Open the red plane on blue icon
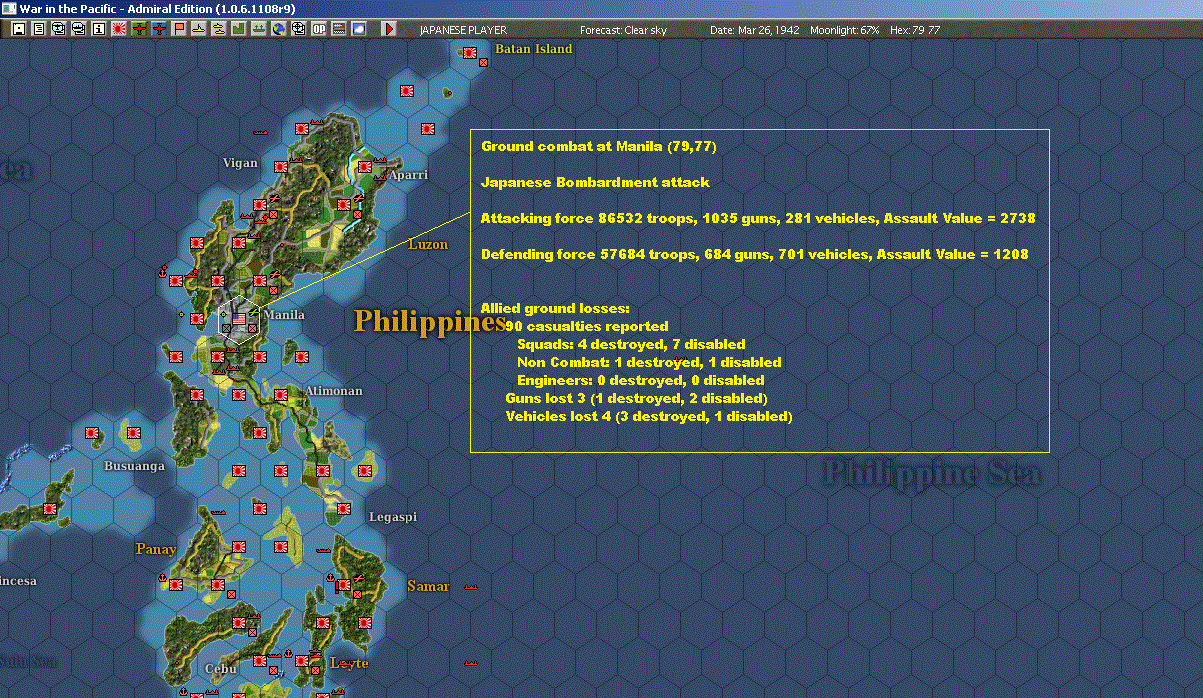Image resolution: width=1203 pixels, height=698 pixels. (159, 29)
